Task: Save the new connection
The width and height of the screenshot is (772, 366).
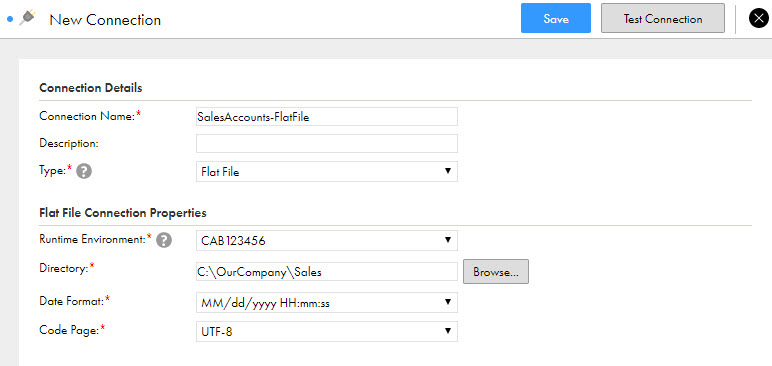Action: [x=556, y=19]
